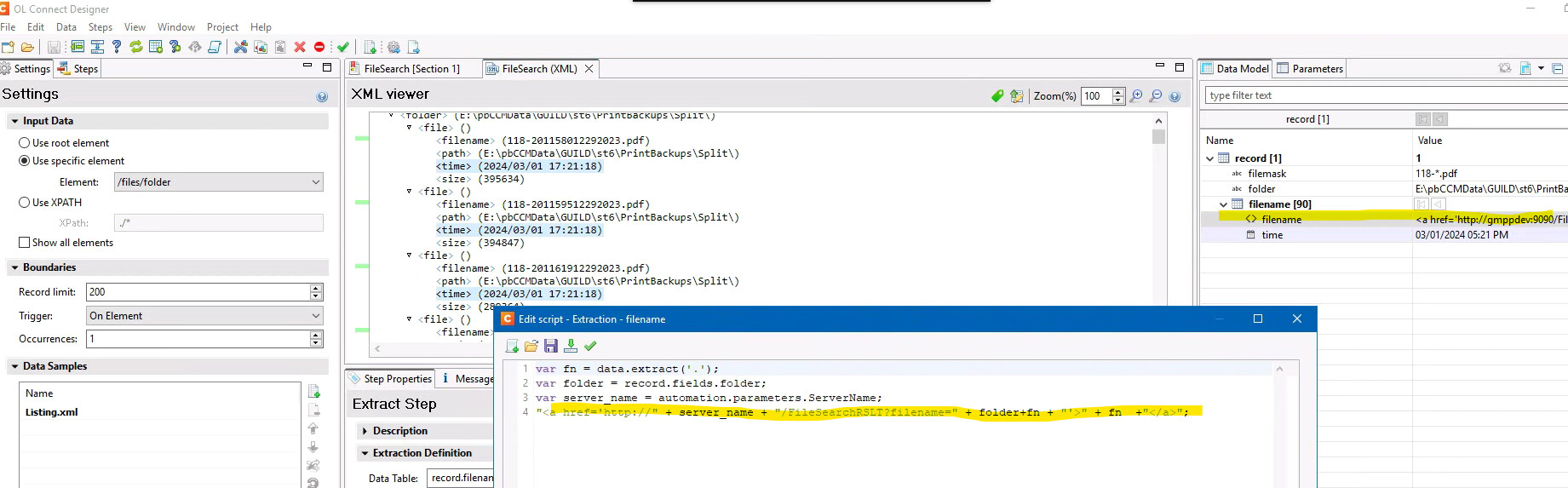Select Listing.xml in Data Samples list

52,412
